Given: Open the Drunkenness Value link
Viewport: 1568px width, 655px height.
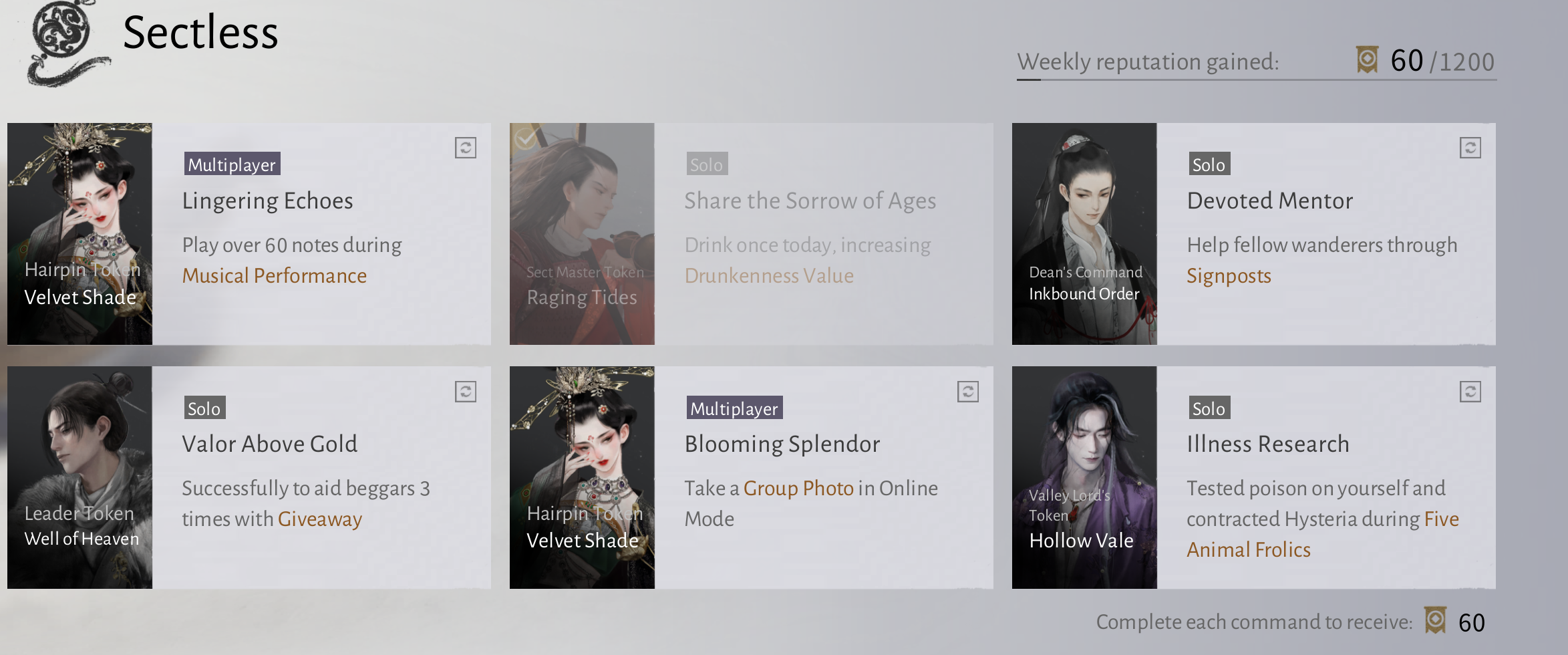Looking at the screenshot, I should pyautogui.click(x=769, y=275).
